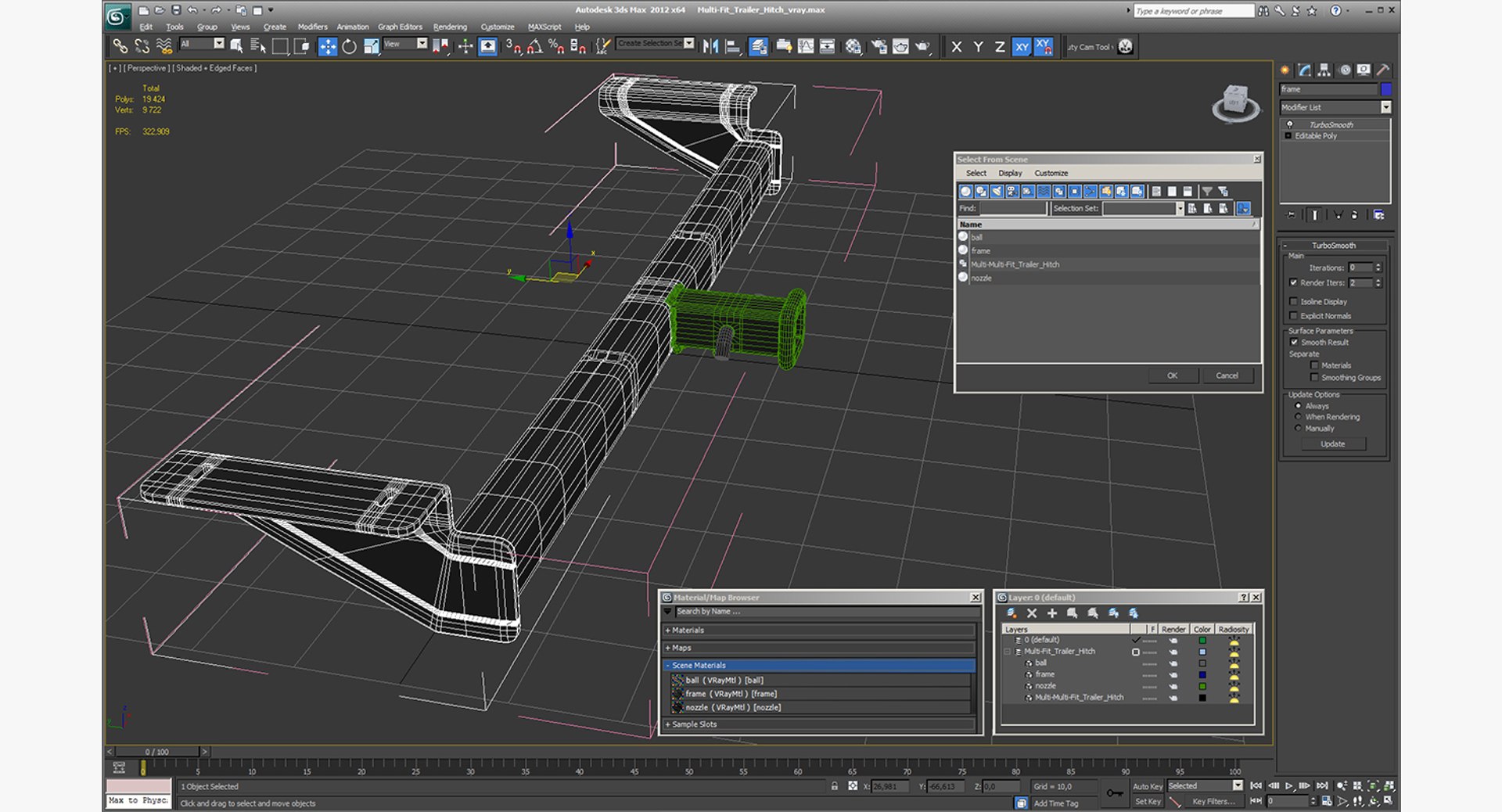Open the Modifiers menu

tap(312, 27)
